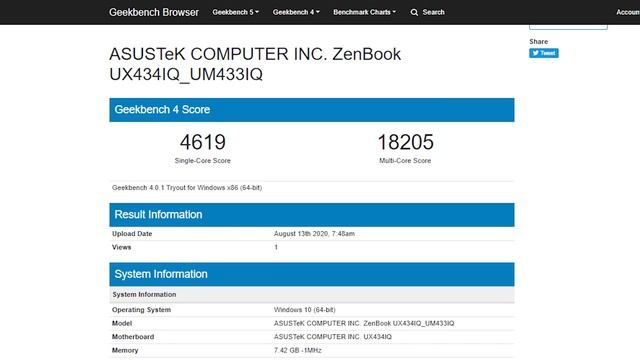Click the Operating System label
Image resolution: width=640 pixels, height=360 pixels.
point(141,310)
